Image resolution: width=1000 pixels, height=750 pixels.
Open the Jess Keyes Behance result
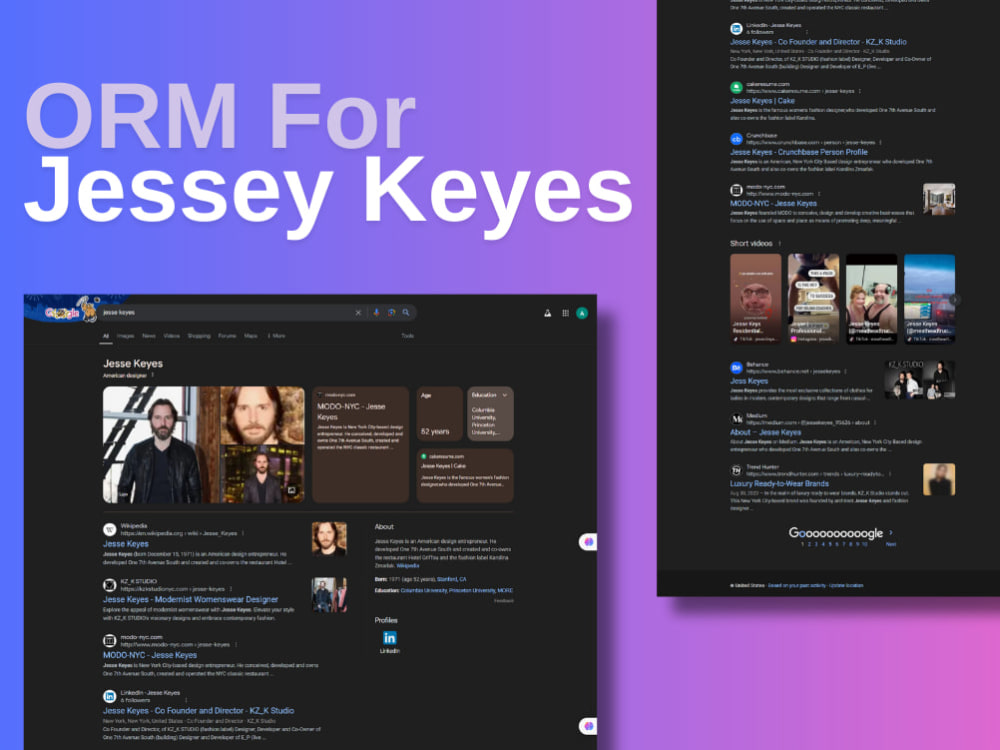tap(749, 381)
